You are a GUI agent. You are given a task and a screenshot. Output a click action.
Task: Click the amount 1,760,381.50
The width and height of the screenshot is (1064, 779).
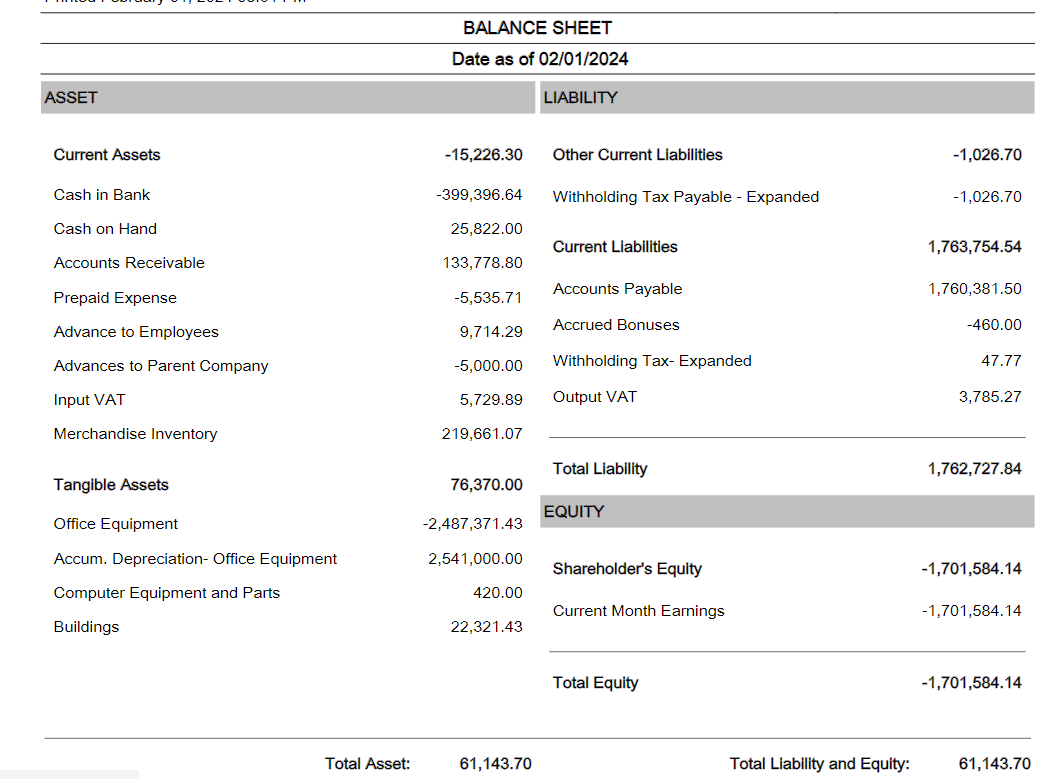click(x=974, y=288)
